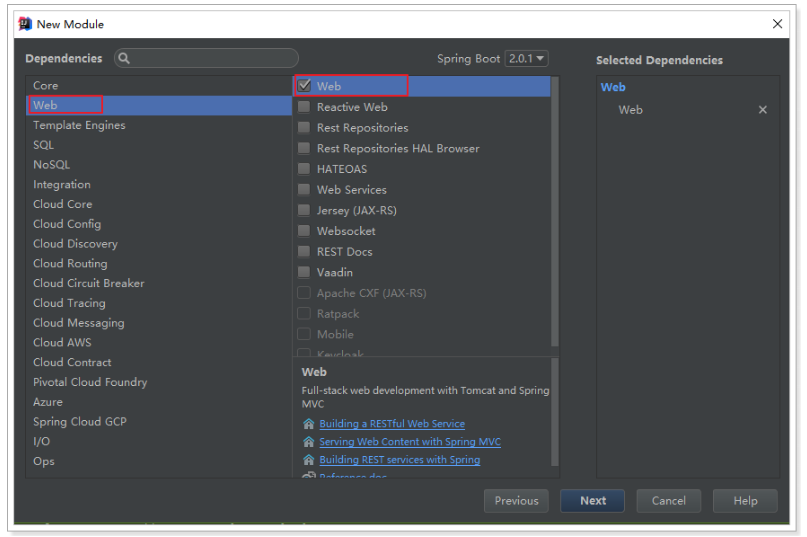Screen dimensions: 807x537
Task: Open Template Engines category
Action: (x=159, y=125)
